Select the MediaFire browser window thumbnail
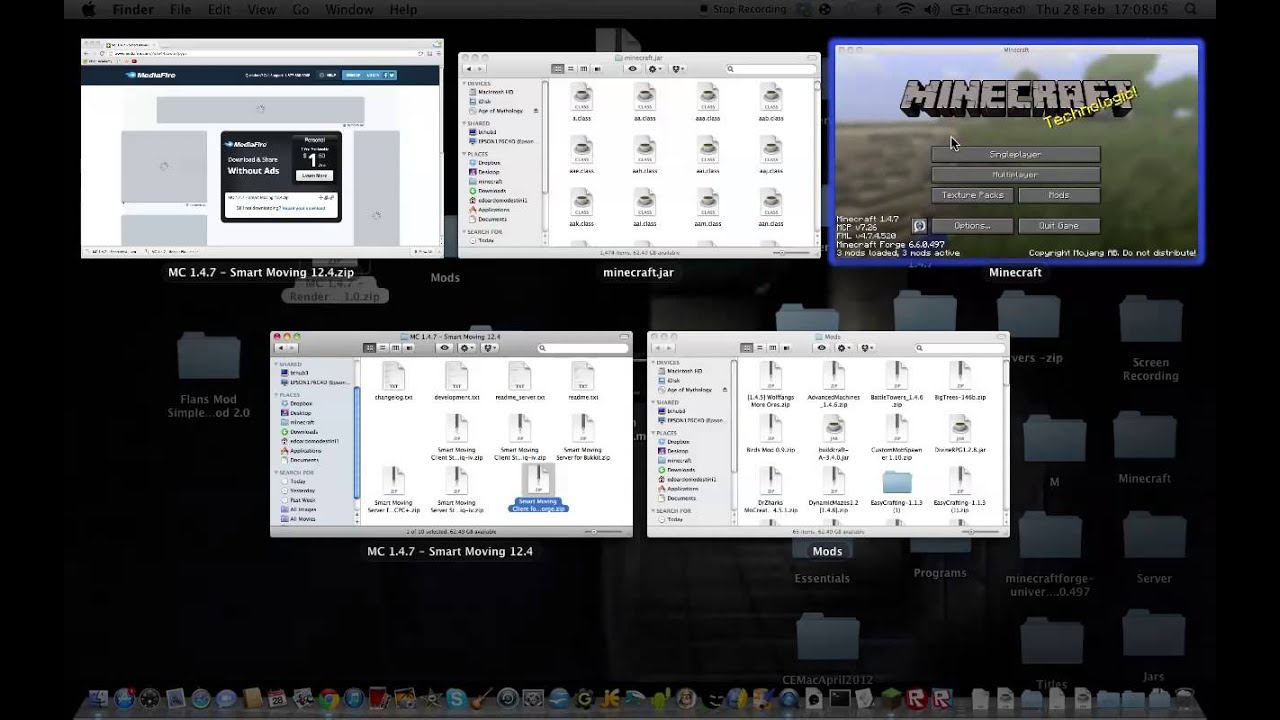1280x720 pixels. click(x=262, y=149)
